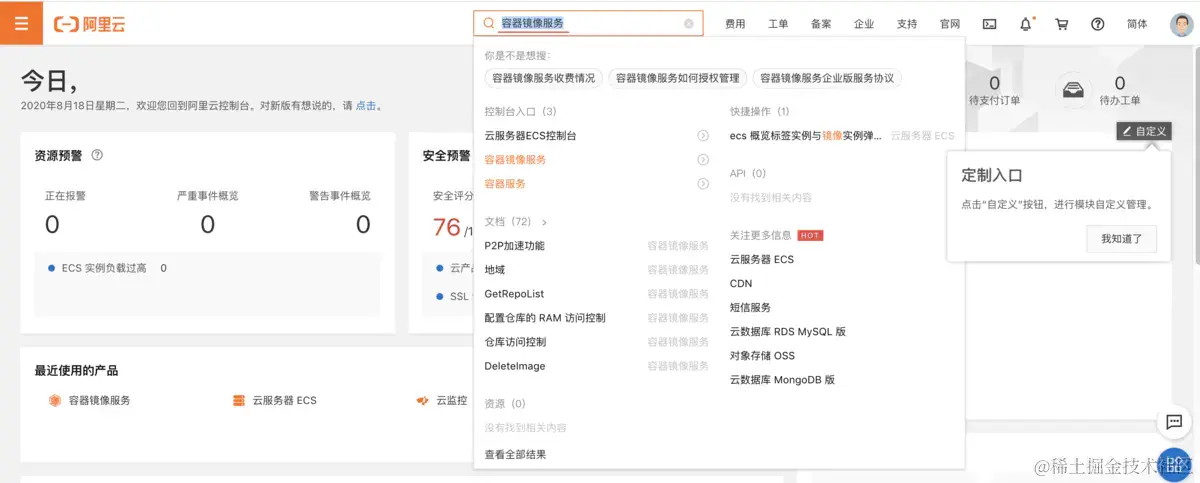Open the help question mark icon
The width and height of the screenshot is (1200, 483).
click(1098, 24)
